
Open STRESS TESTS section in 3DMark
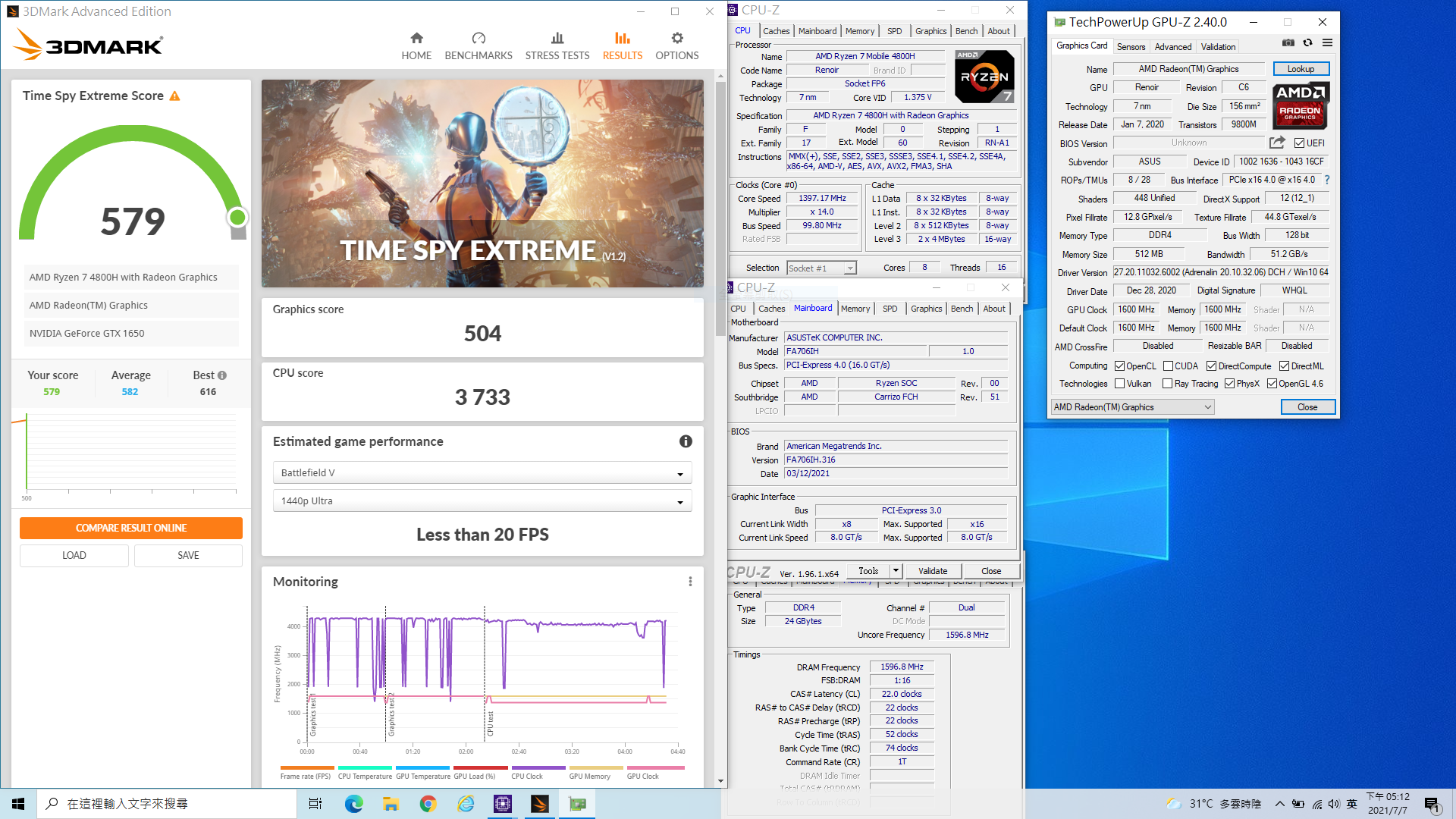pos(557,46)
